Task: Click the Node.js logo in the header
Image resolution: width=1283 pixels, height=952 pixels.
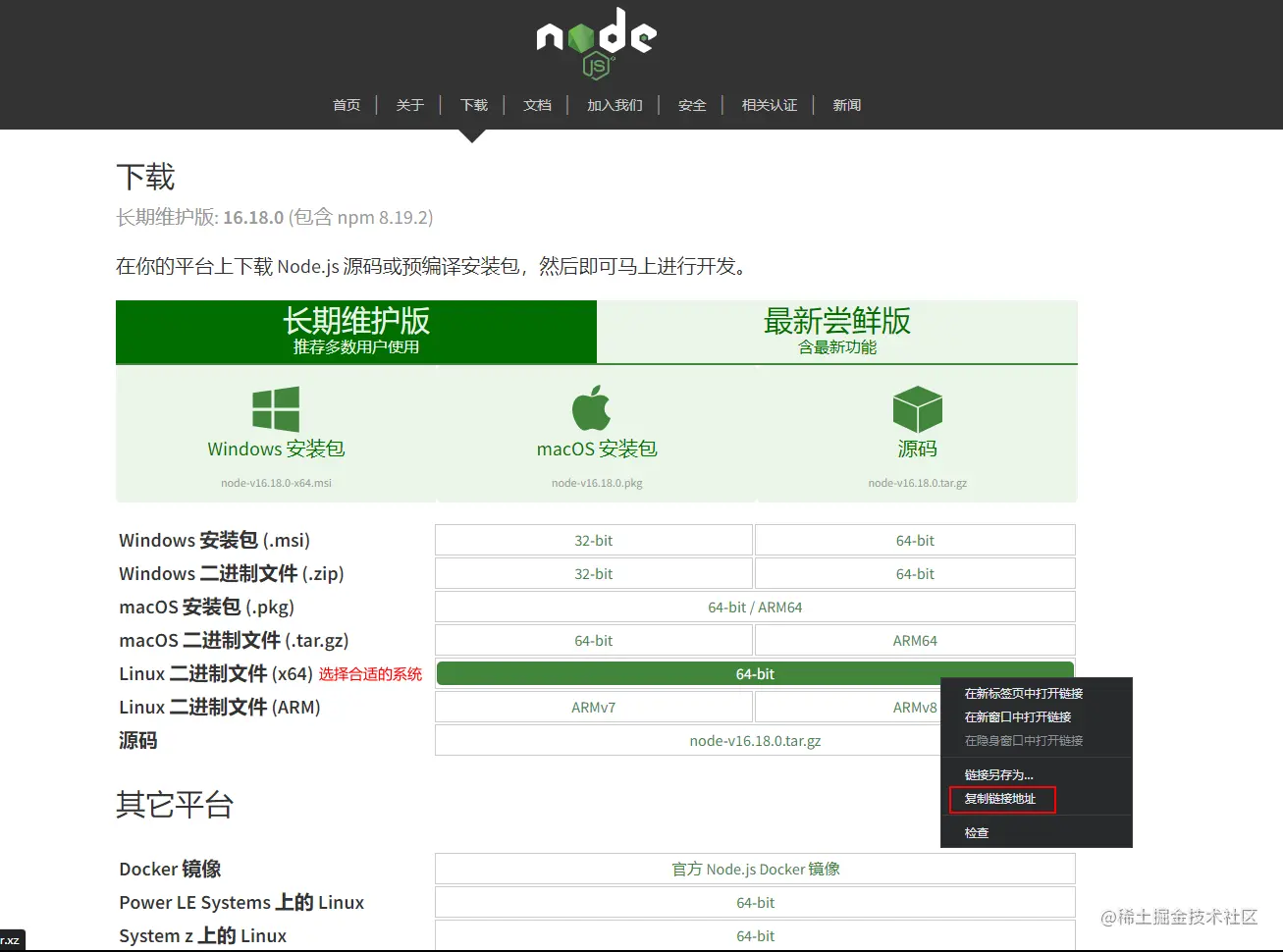Action: pyautogui.click(x=597, y=42)
